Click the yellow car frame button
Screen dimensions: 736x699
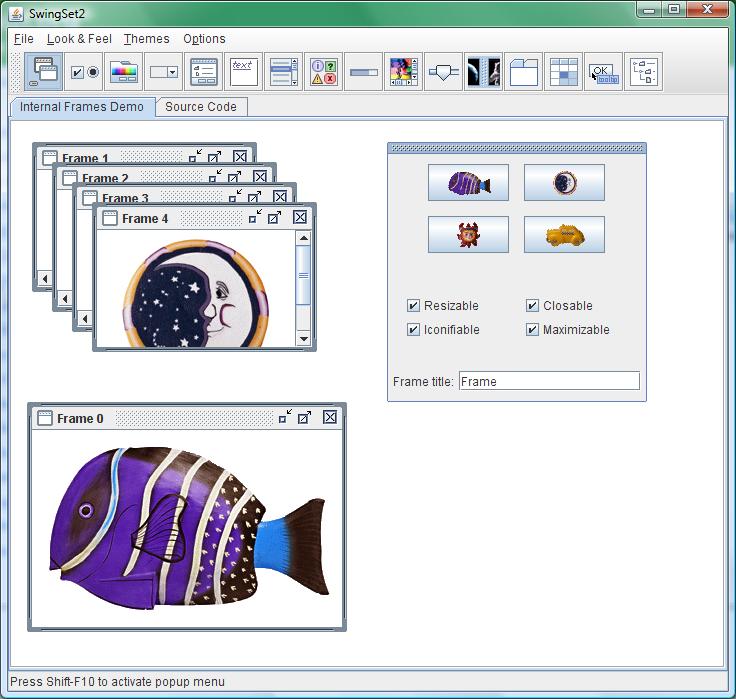[564, 235]
